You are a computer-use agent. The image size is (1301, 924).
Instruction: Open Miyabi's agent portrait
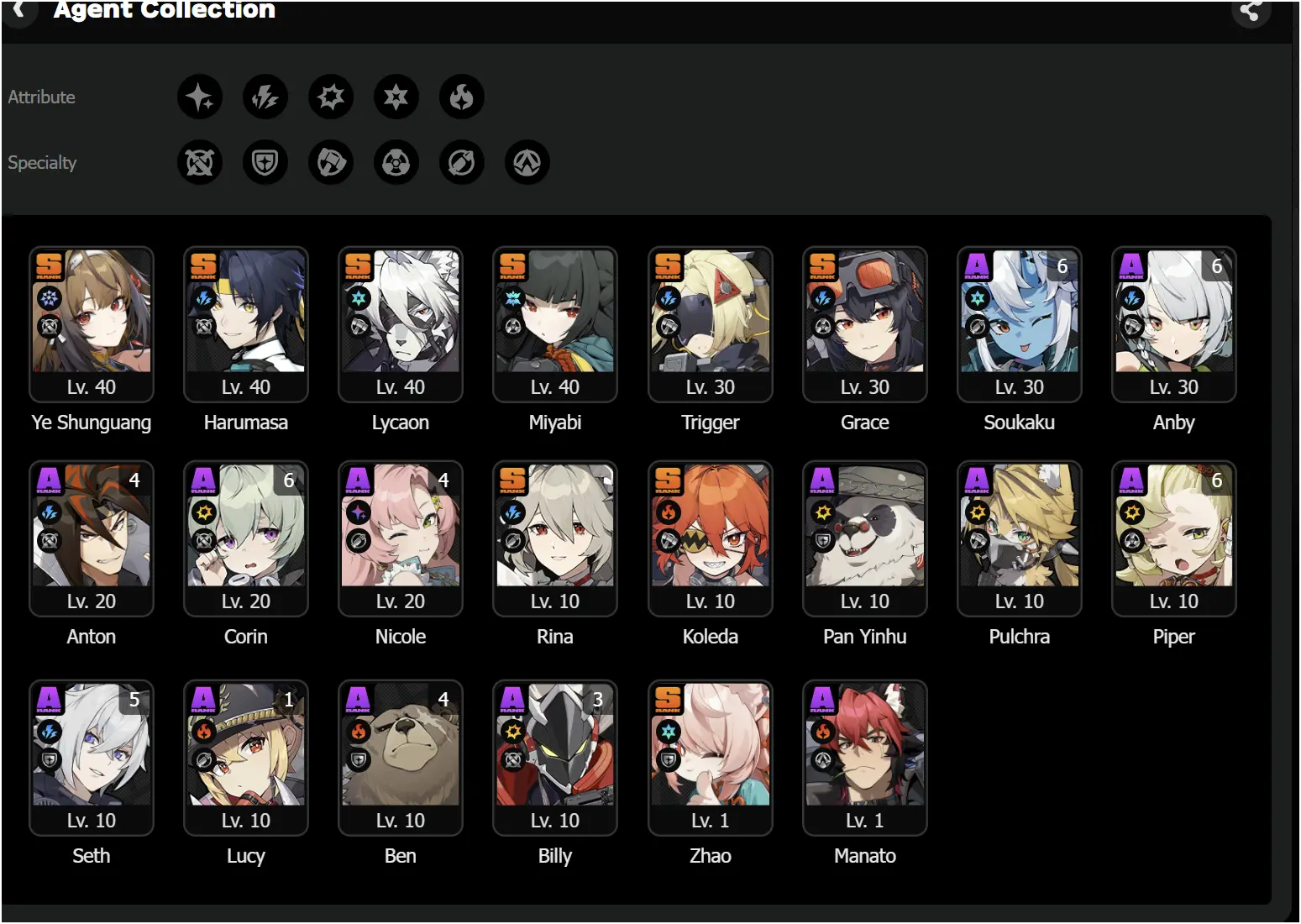(x=555, y=311)
